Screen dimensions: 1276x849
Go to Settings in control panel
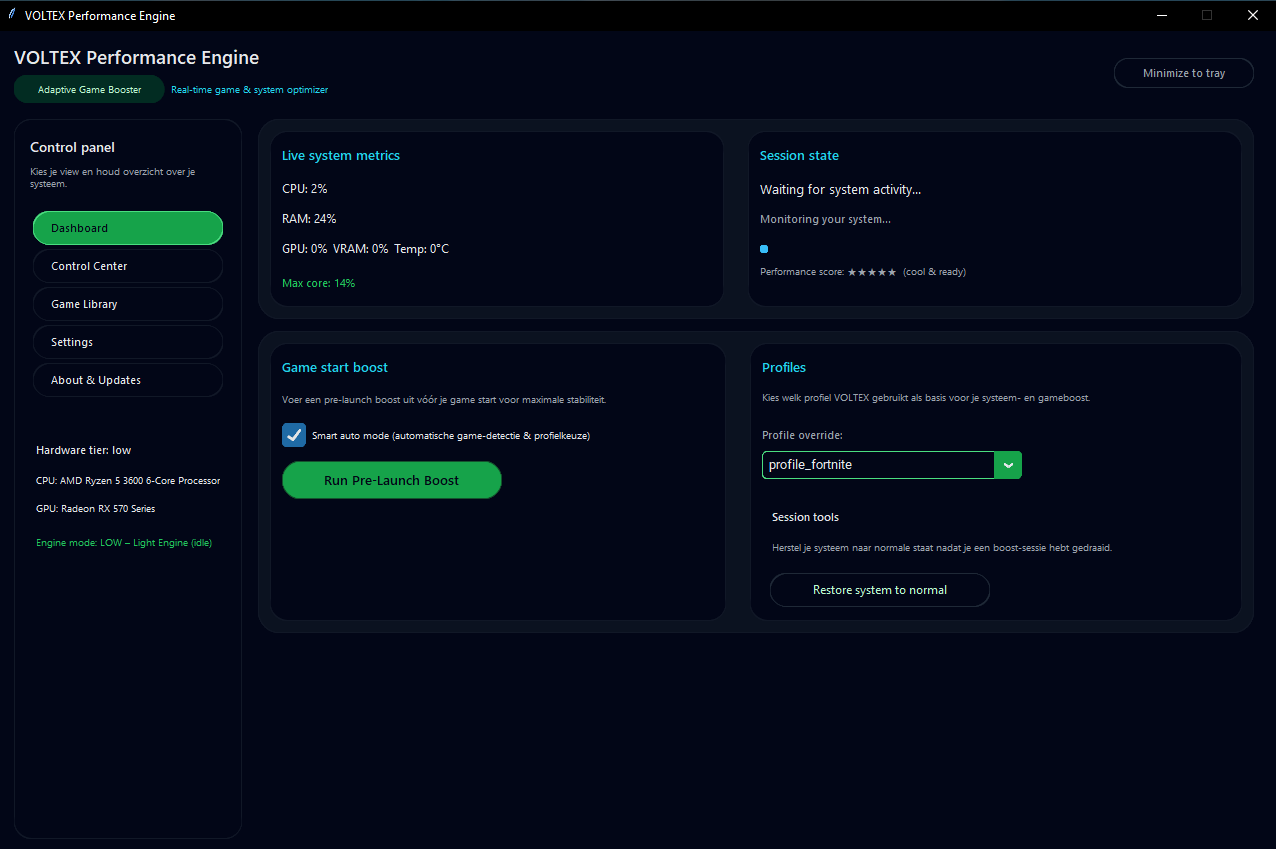(128, 342)
